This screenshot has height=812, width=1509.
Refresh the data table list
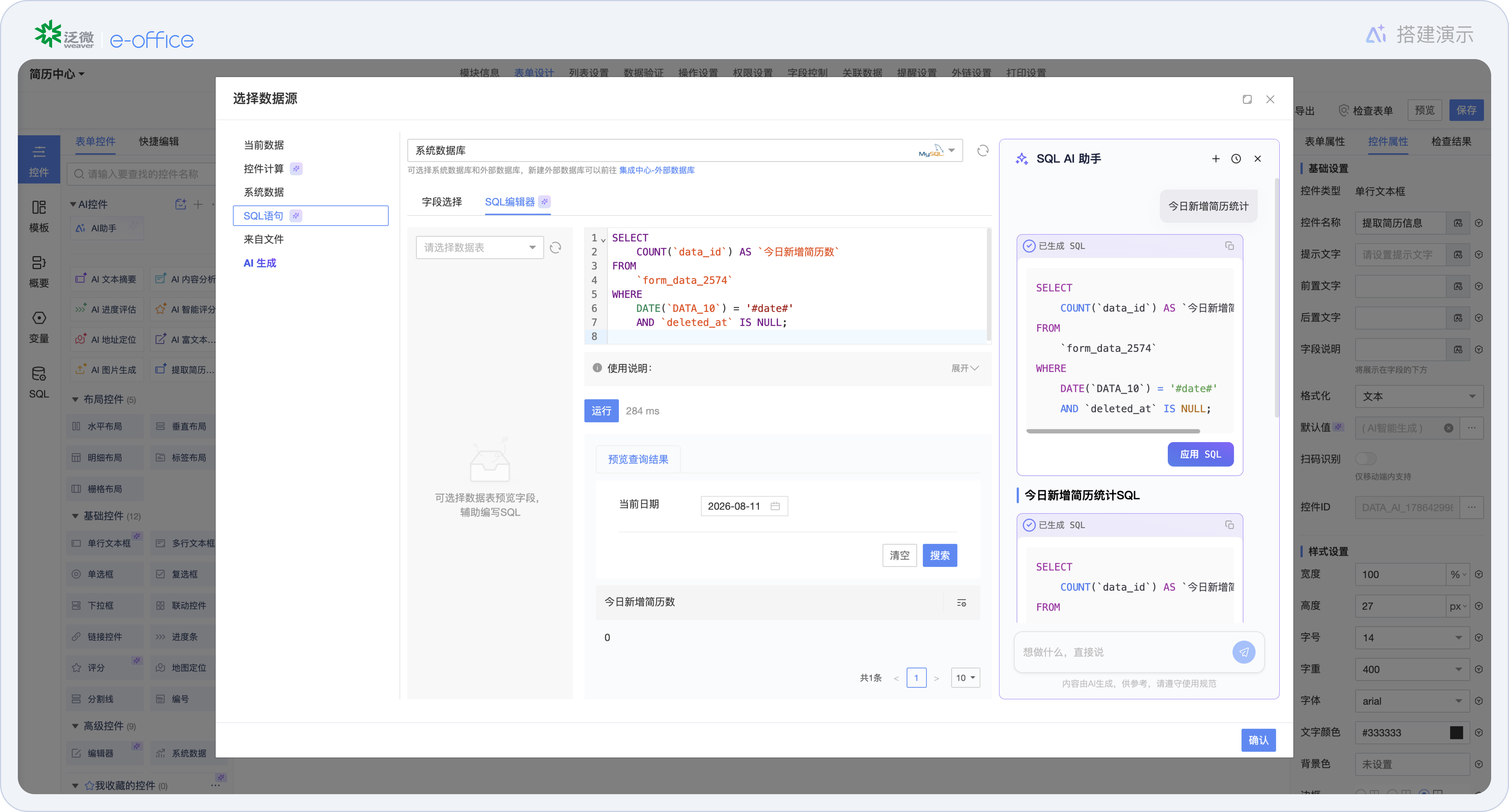tap(555, 248)
